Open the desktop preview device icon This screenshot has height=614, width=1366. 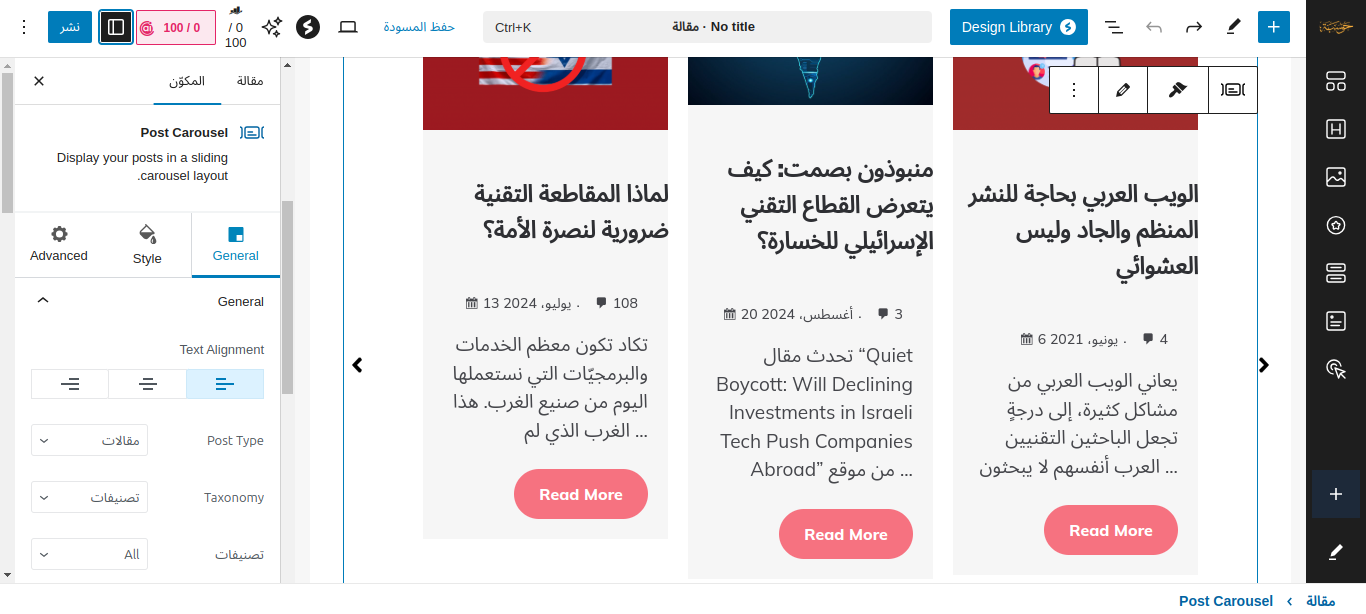point(348,27)
